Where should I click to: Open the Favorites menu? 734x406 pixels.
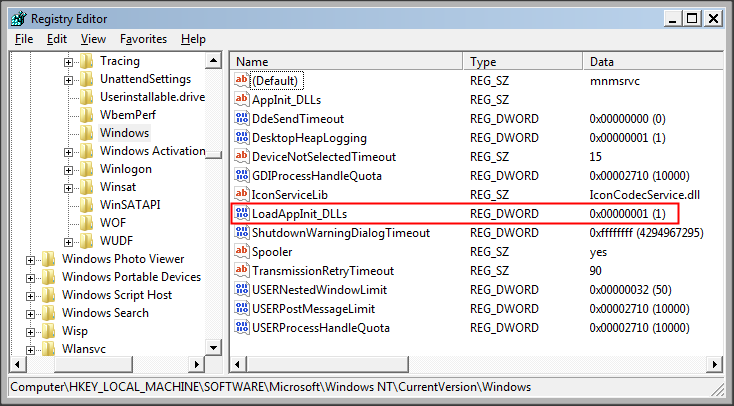[143, 39]
